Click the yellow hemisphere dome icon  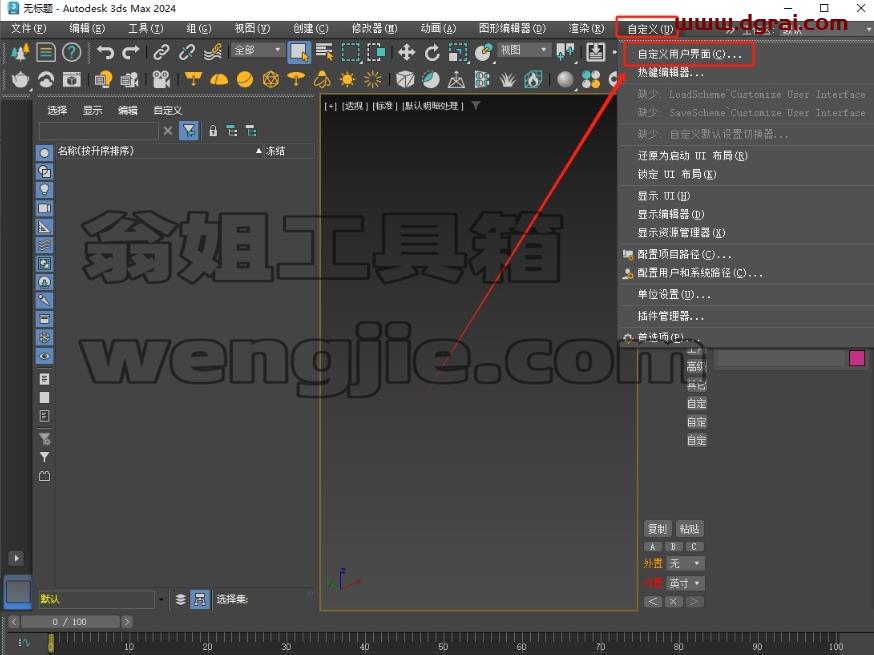219,80
